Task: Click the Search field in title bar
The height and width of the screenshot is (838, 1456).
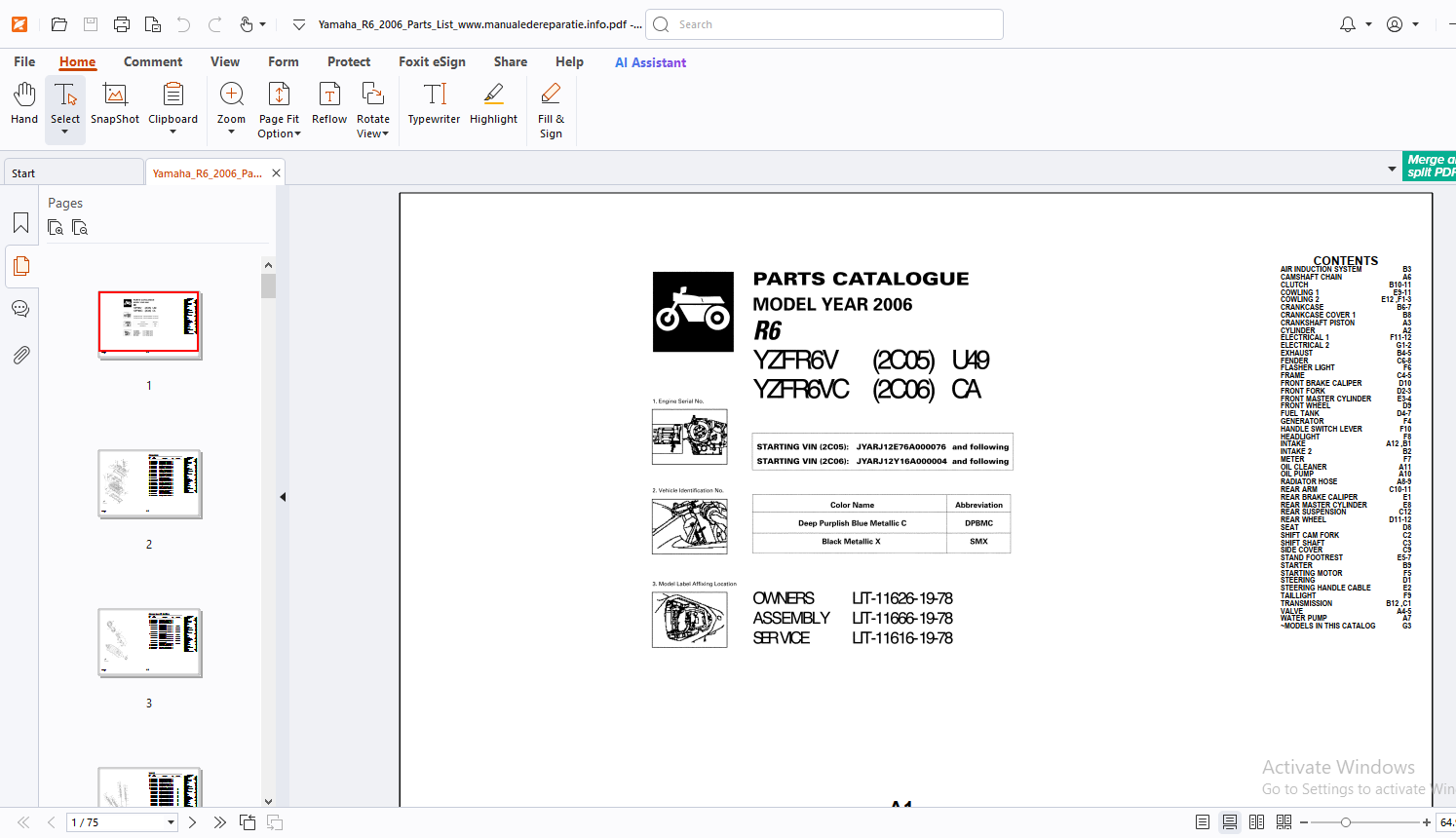Action: tap(824, 24)
